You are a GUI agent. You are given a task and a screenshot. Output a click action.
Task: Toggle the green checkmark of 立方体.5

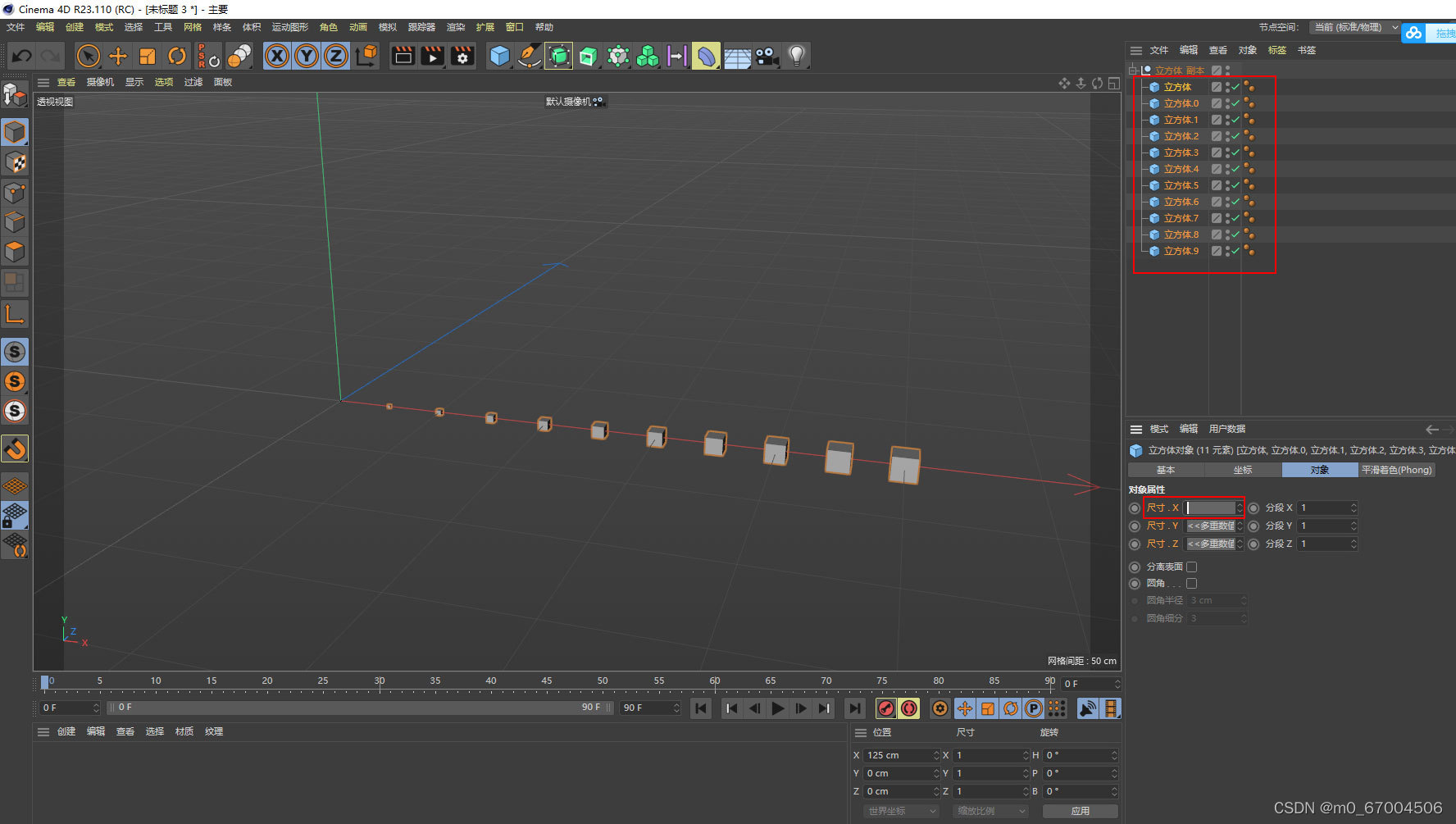tap(1235, 185)
